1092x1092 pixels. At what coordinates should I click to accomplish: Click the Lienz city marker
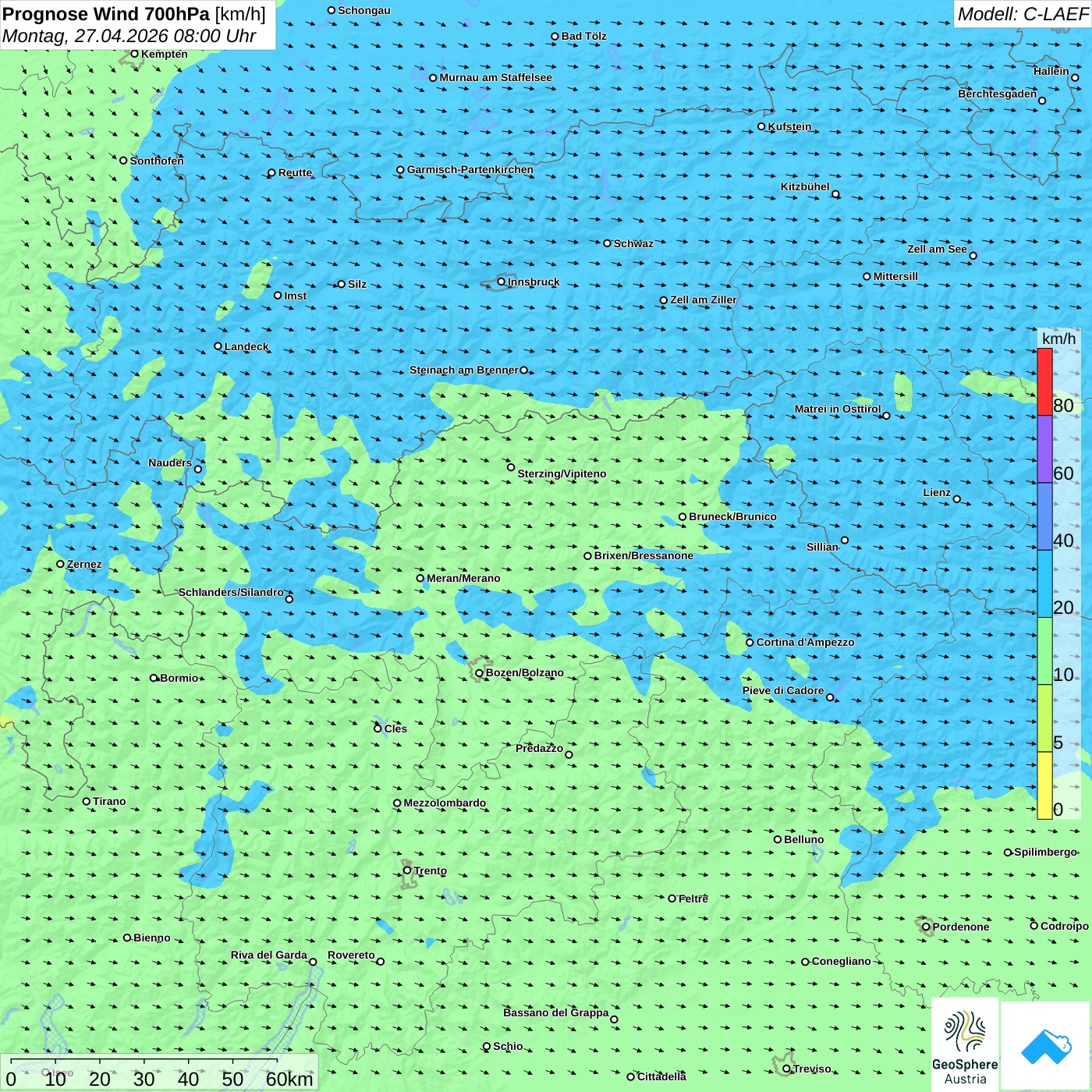(x=957, y=499)
